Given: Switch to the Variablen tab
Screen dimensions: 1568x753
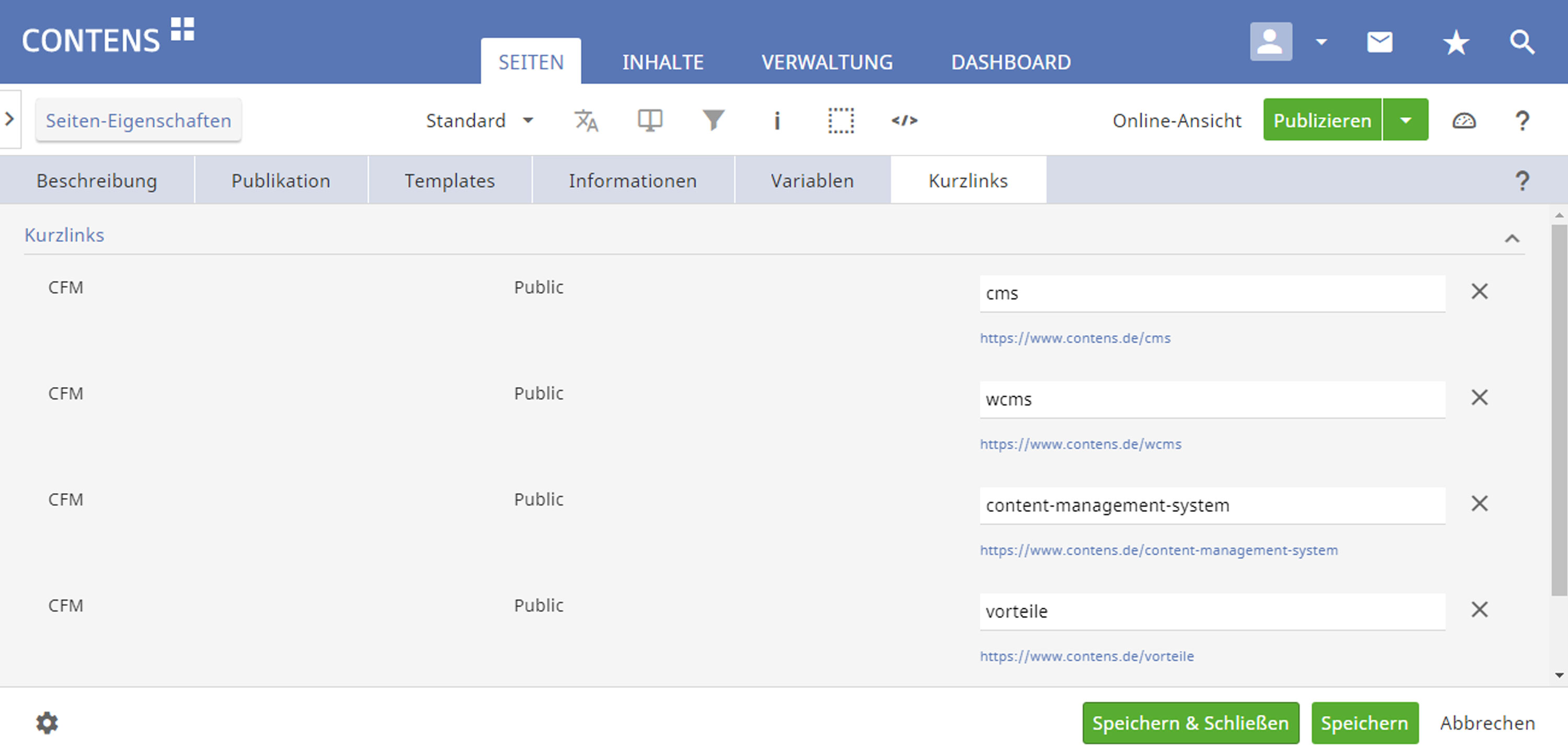Looking at the screenshot, I should click(x=811, y=180).
